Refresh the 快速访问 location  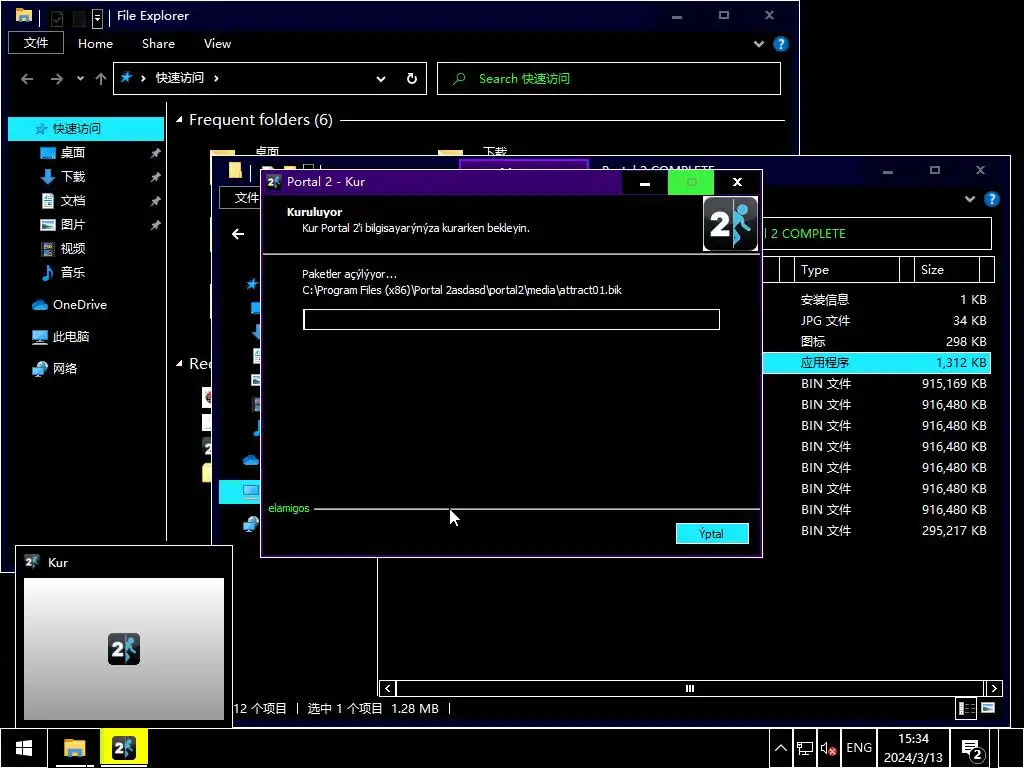[x=411, y=78]
